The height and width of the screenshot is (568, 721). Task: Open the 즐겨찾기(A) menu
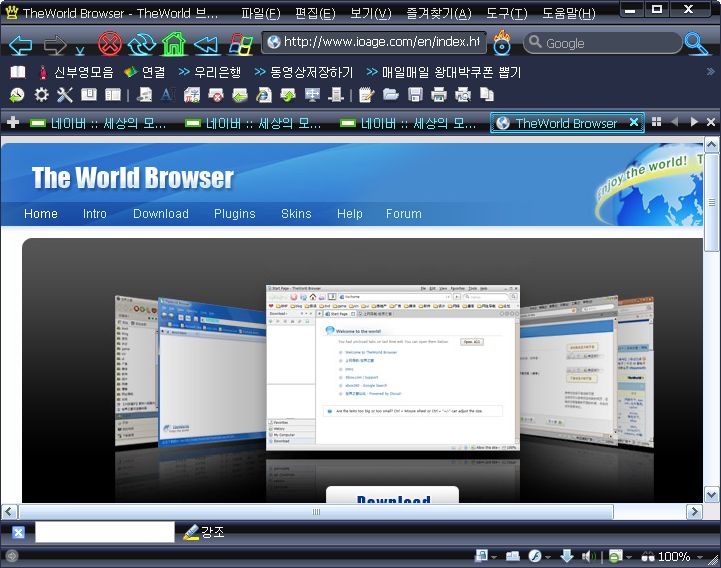[439, 13]
